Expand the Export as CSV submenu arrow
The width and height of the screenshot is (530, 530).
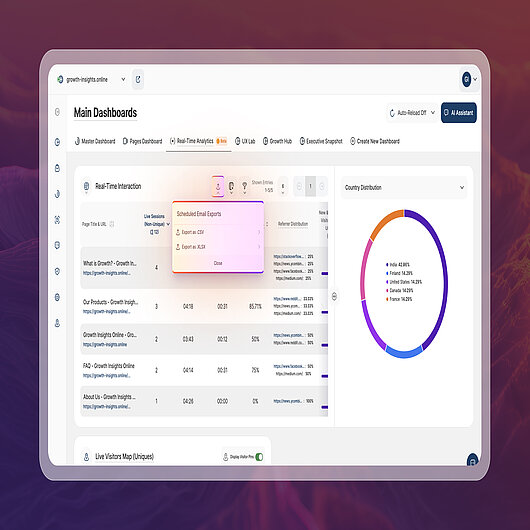259,232
